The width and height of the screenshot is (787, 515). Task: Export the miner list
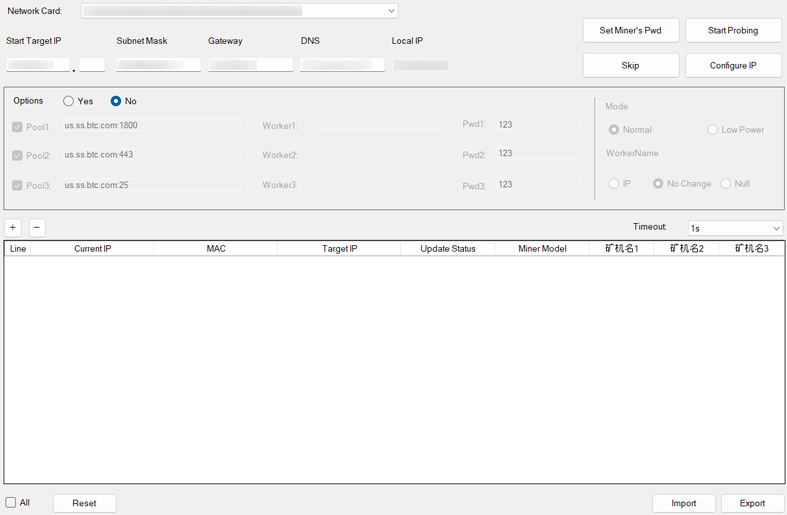point(752,503)
